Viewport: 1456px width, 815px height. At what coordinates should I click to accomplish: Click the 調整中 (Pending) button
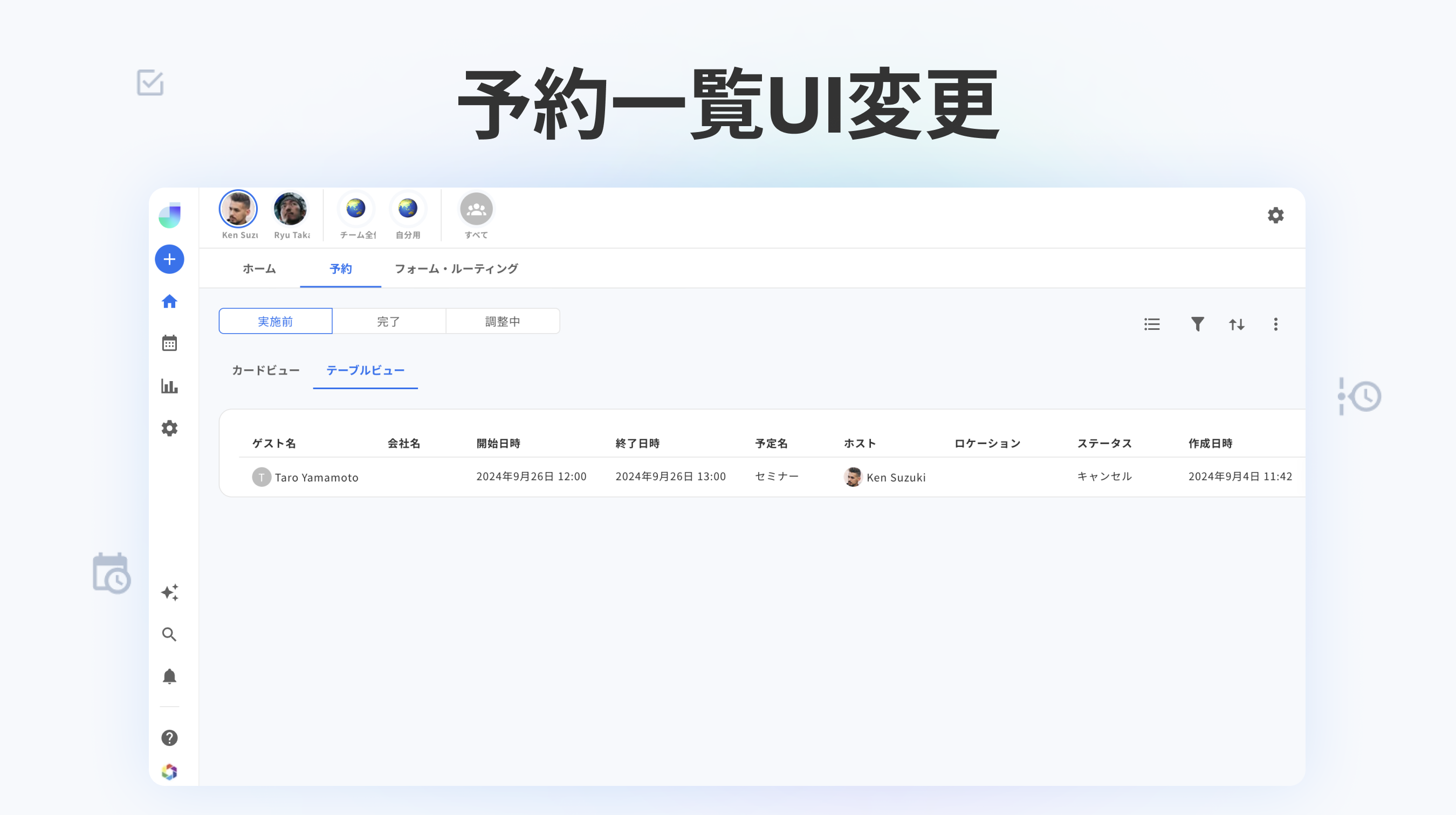[502, 320]
